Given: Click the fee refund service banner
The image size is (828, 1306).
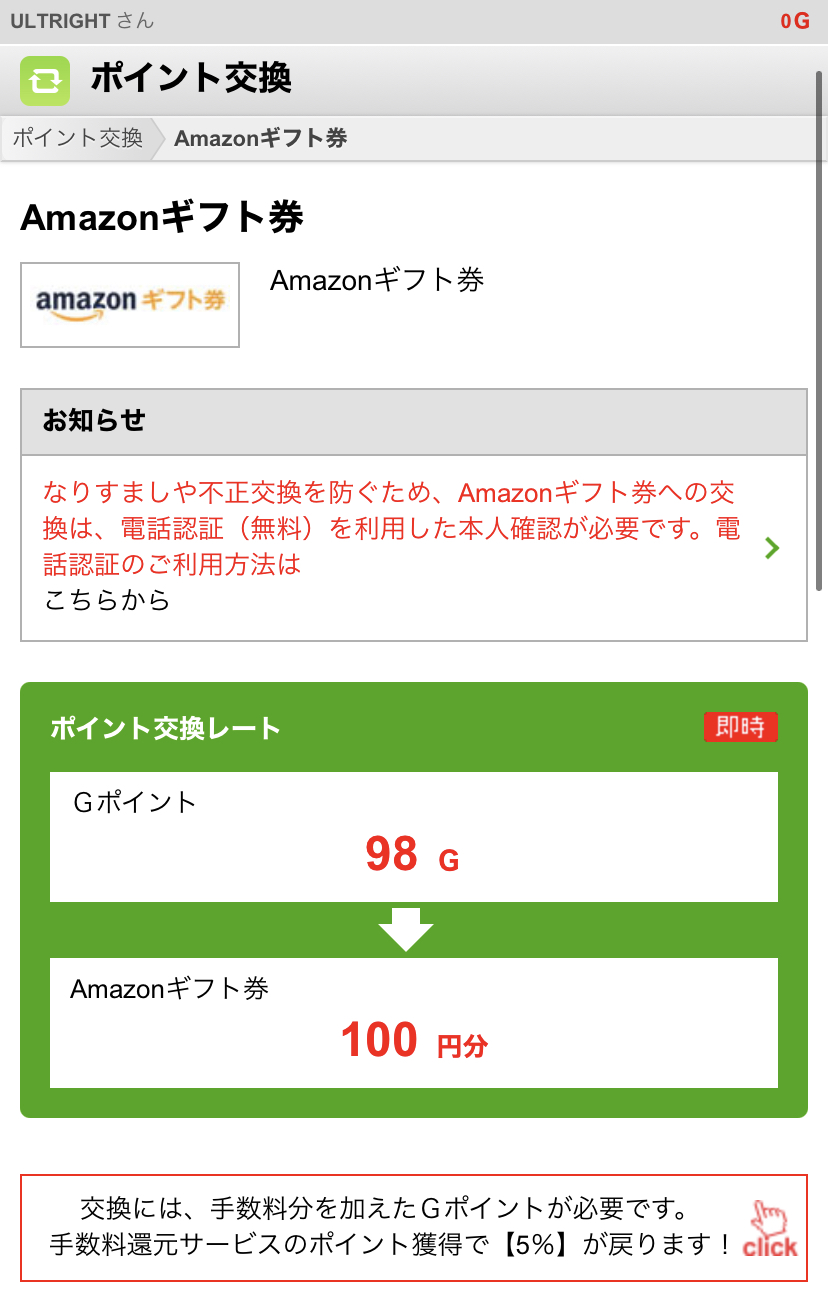Looking at the screenshot, I should pos(390,1229).
